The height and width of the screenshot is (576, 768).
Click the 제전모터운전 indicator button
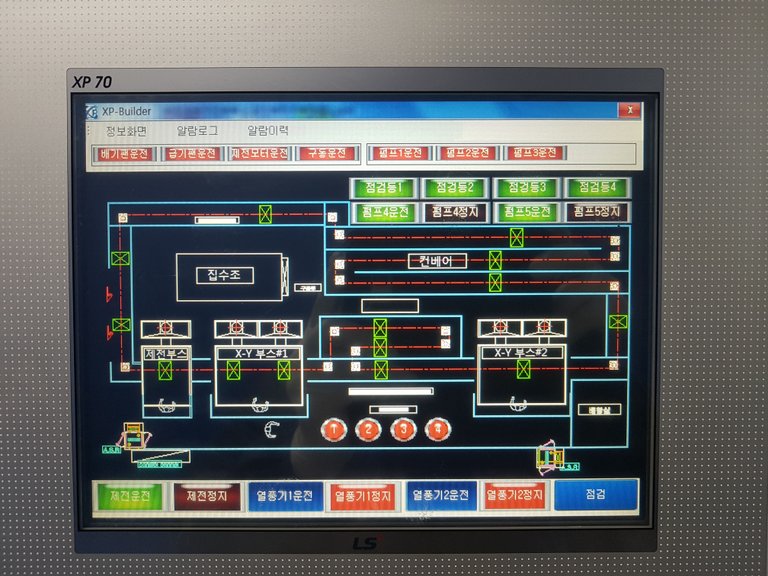[x=260, y=153]
